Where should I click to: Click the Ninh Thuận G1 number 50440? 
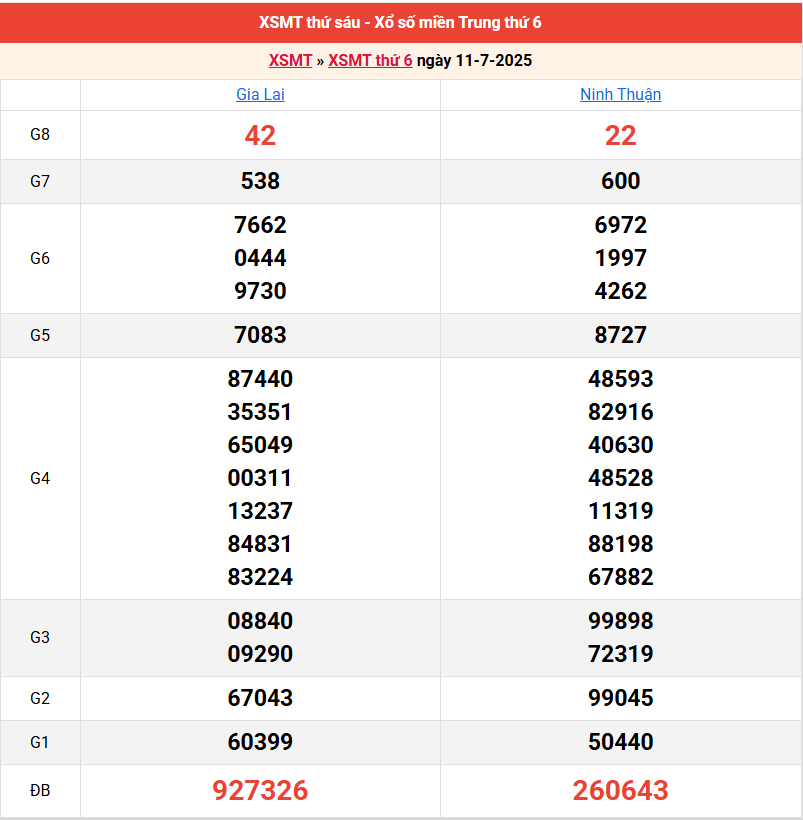pos(620,742)
